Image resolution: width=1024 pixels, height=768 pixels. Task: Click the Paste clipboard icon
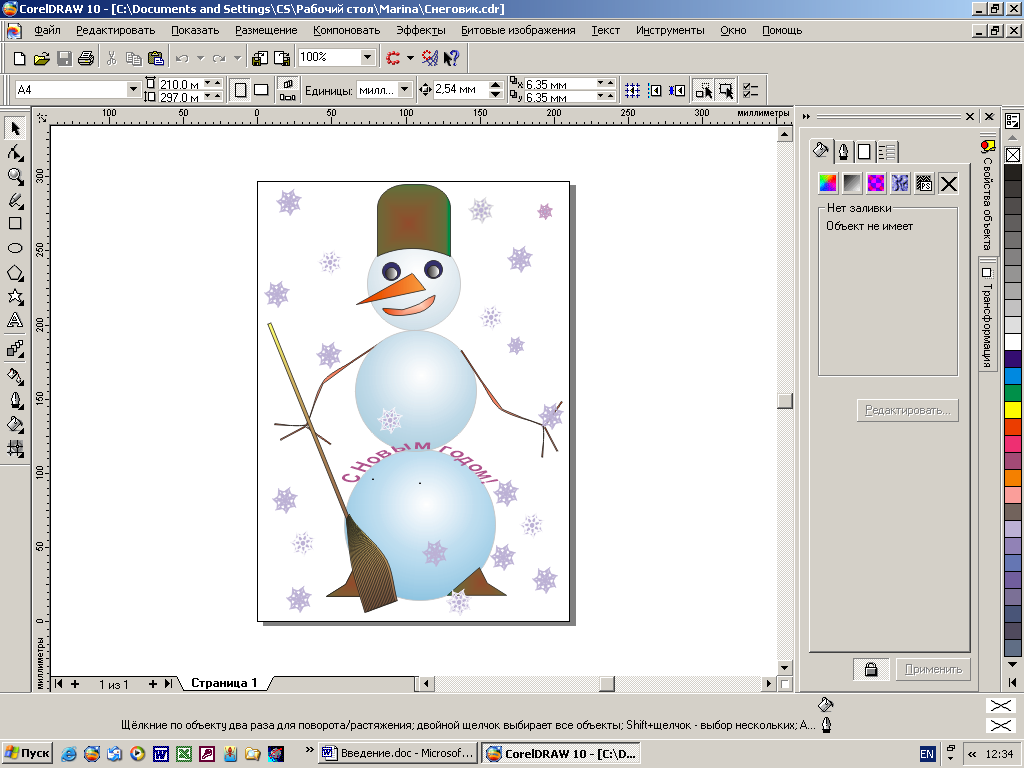click(155, 58)
